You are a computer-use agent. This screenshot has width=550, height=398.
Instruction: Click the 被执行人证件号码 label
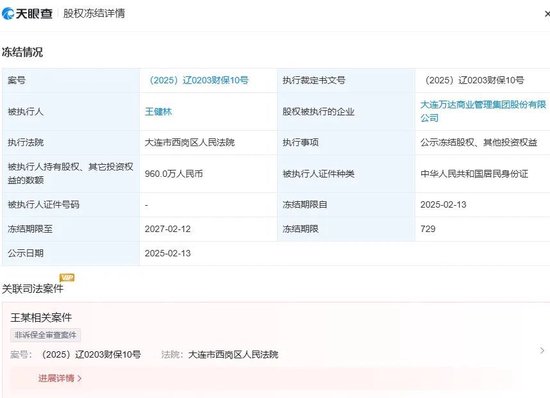(43, 205)
